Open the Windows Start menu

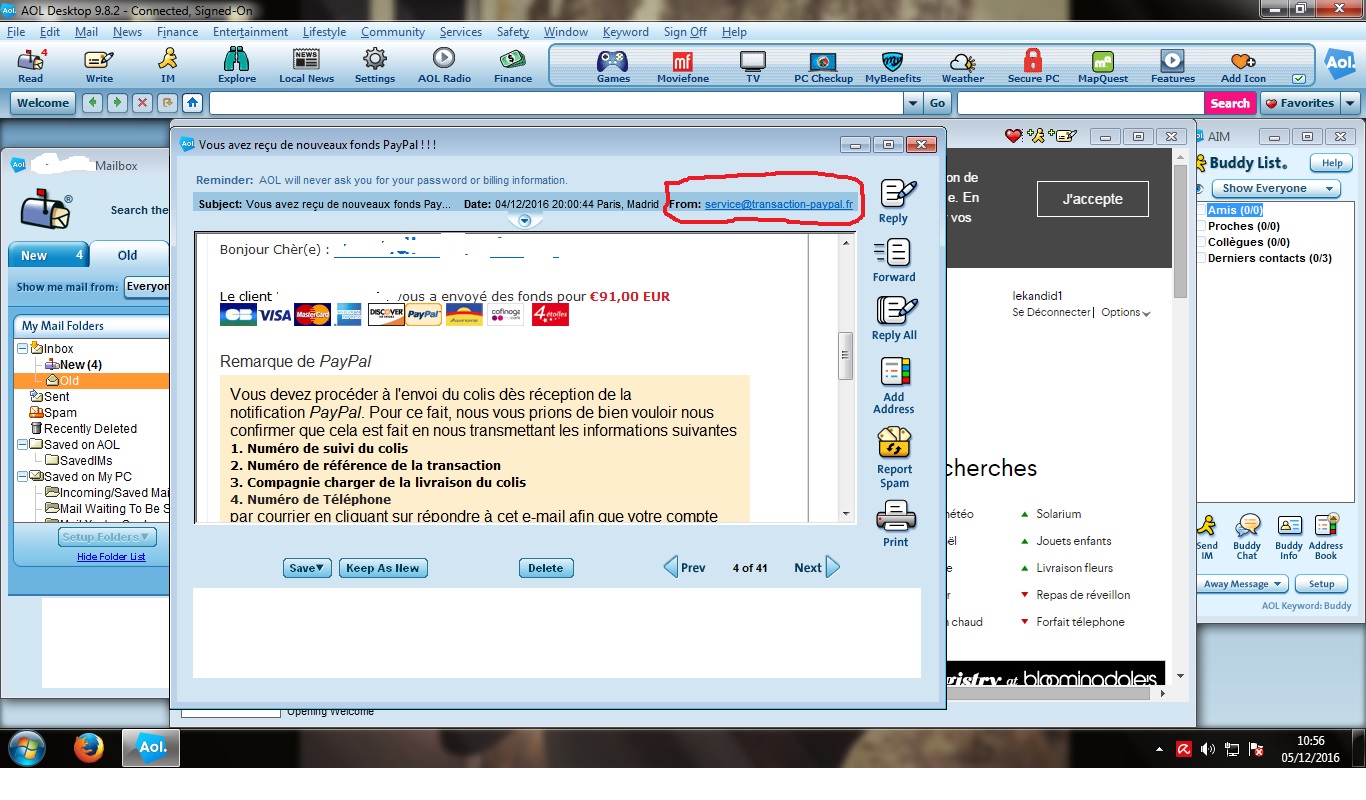pyautogui.click(x=25, y=748)
